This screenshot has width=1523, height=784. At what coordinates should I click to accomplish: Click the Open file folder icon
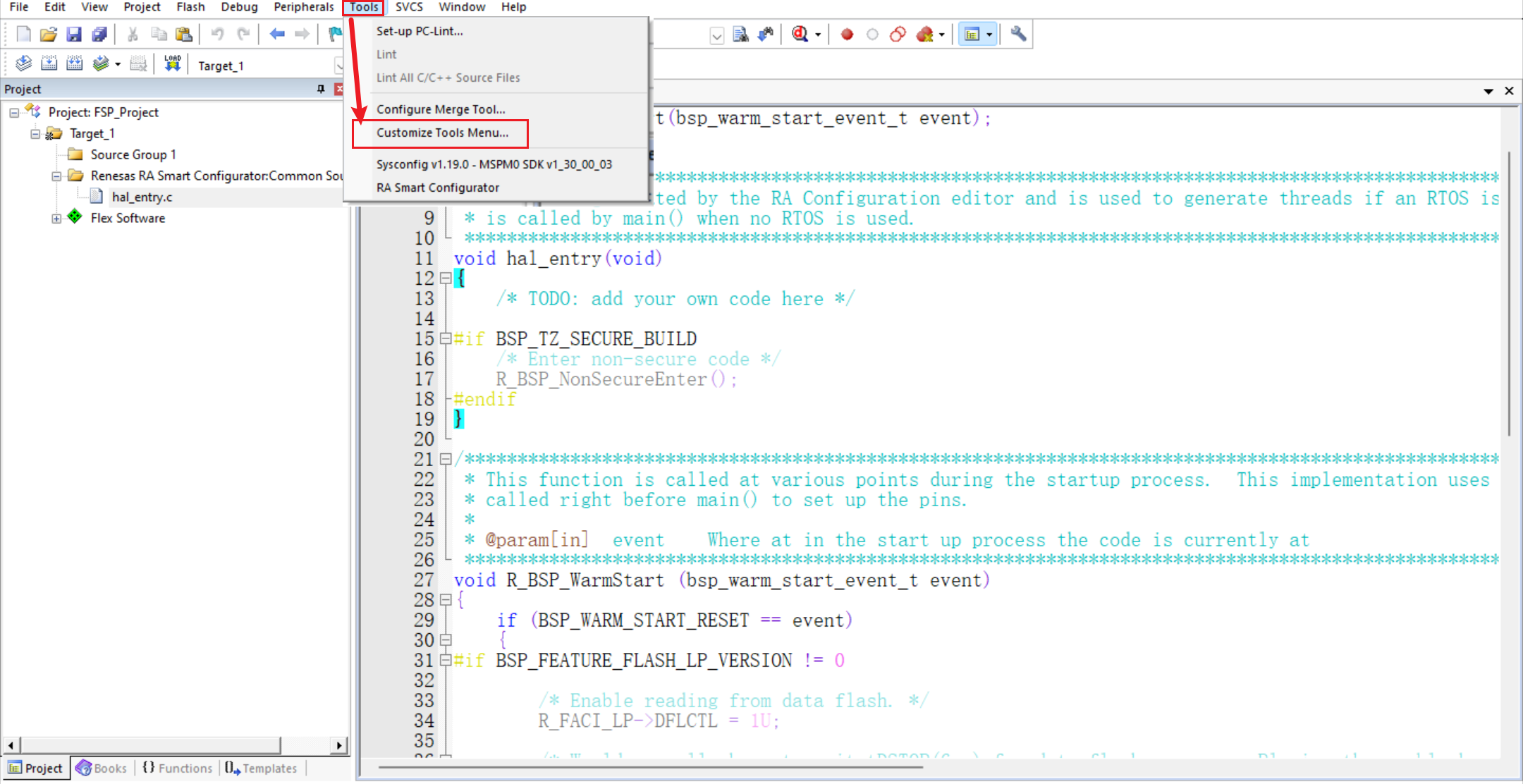pos(49,34)
